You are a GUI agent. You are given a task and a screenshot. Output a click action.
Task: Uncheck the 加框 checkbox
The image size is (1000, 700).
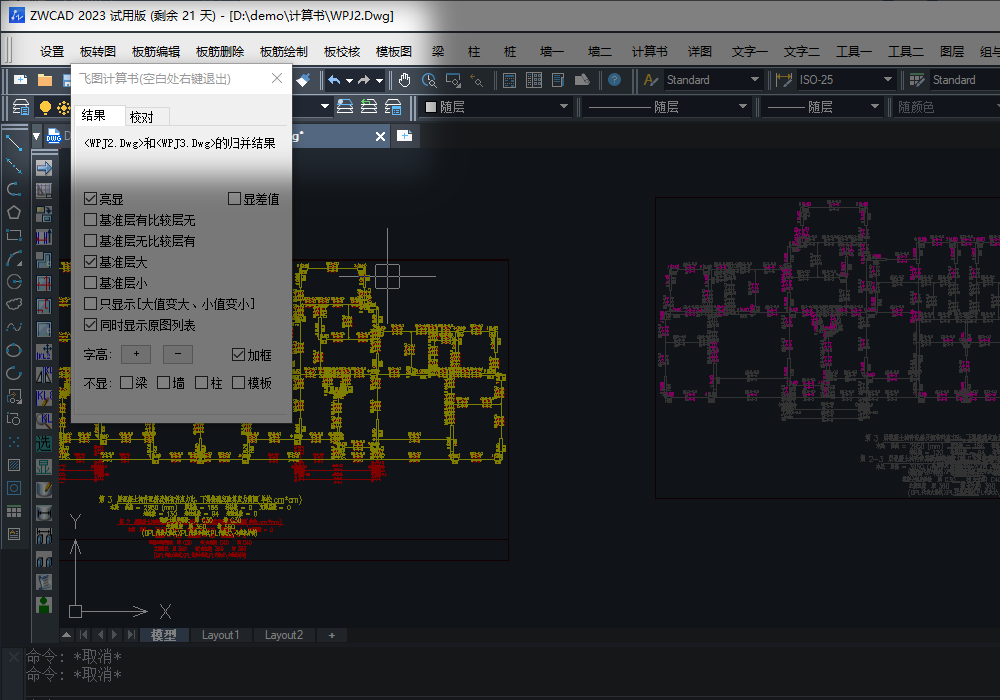[239, 354]
